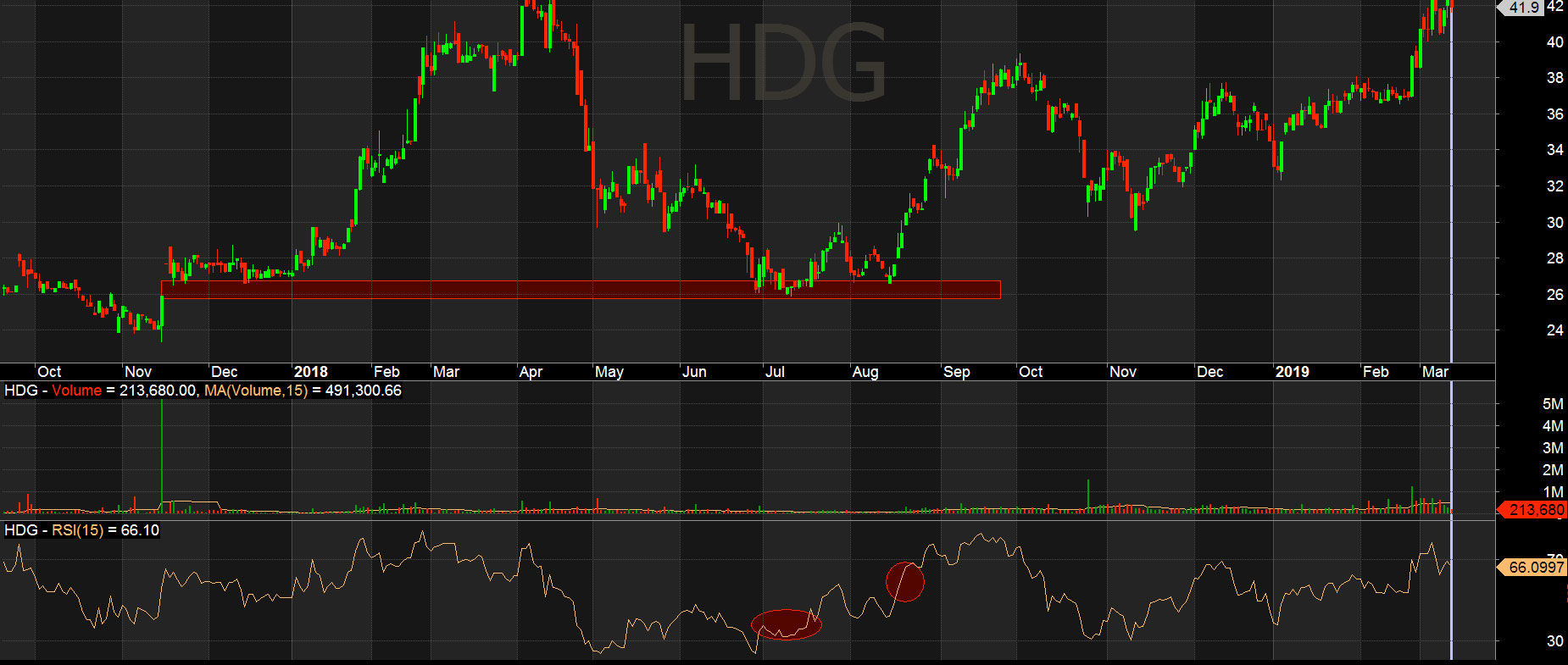Click the 66.0997 RSI value tag
This screenshot has width=1568, height=665.
(x=1536, y=567)
